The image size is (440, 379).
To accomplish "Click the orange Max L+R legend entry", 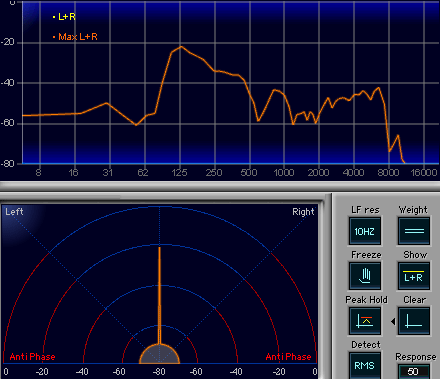I will (75, 37).
